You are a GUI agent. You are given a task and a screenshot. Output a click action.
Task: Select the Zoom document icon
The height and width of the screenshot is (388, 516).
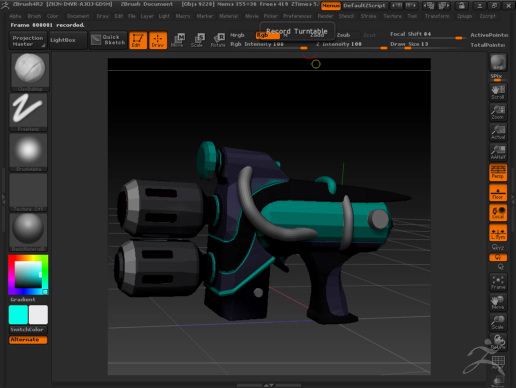click(x=498, y=112)
